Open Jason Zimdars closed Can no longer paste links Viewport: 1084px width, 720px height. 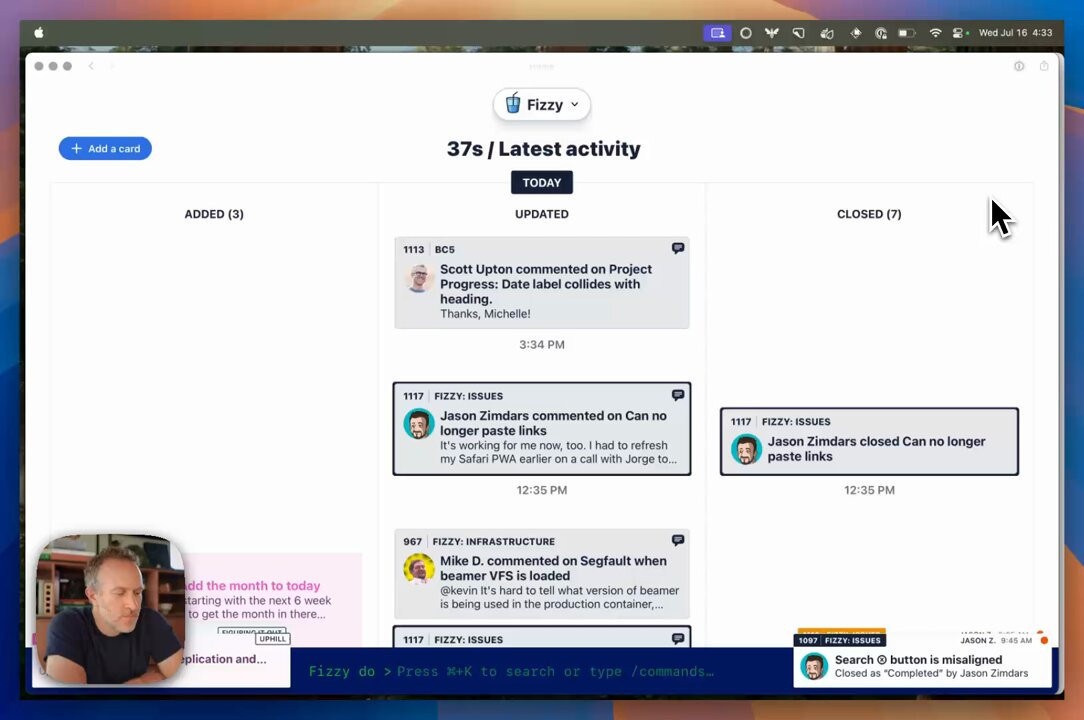869,441
